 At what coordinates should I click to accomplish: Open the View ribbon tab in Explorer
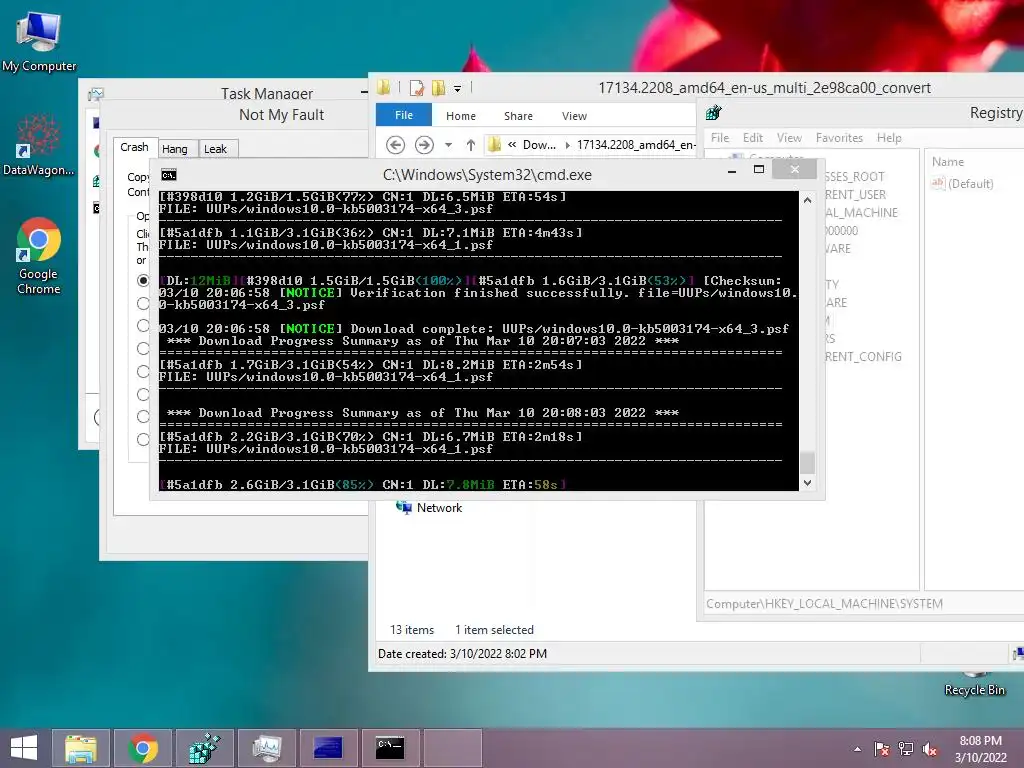click(x=574, y=116)
